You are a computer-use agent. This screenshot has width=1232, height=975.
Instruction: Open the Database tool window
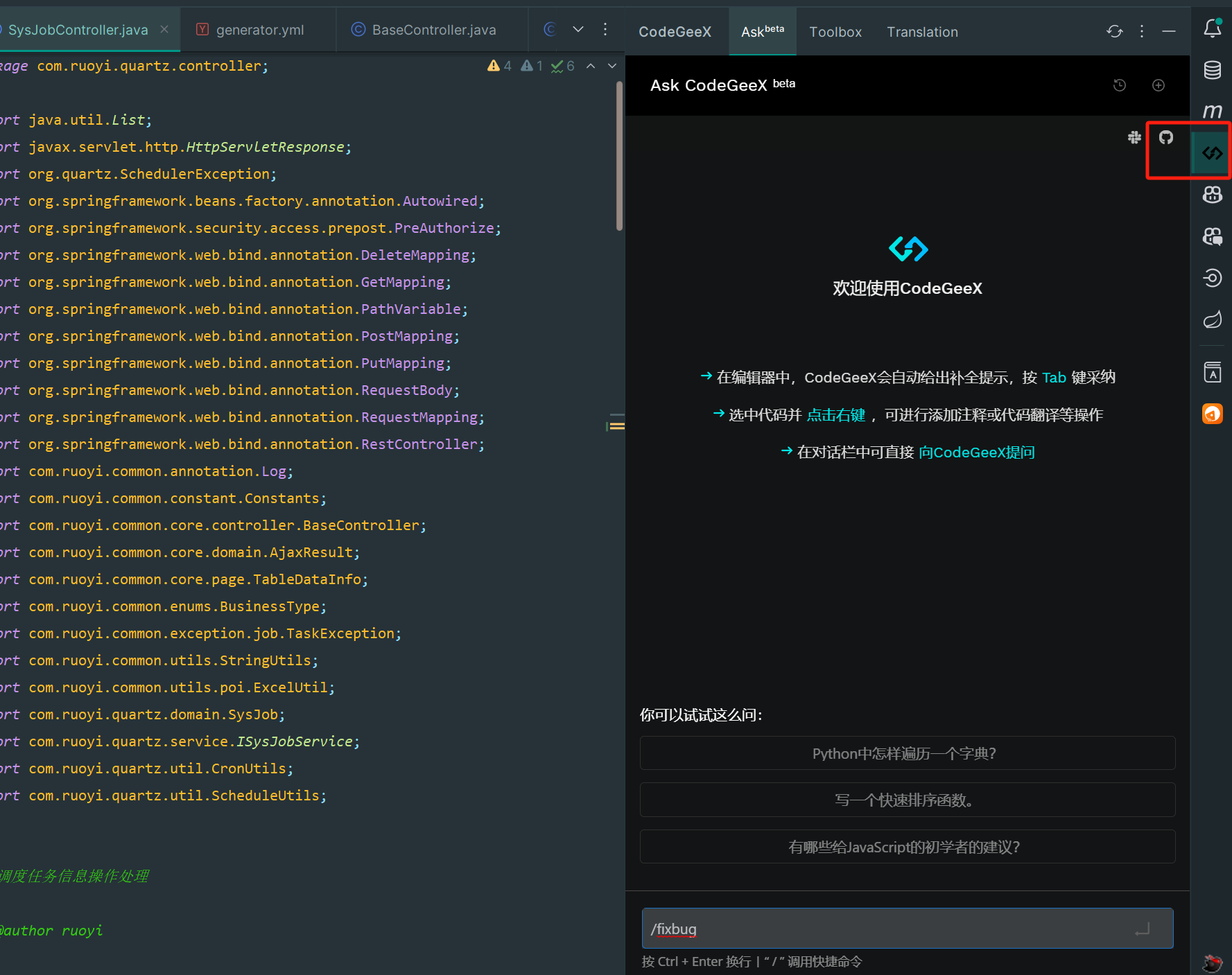pyautogui.click(x=1212, y=70)
